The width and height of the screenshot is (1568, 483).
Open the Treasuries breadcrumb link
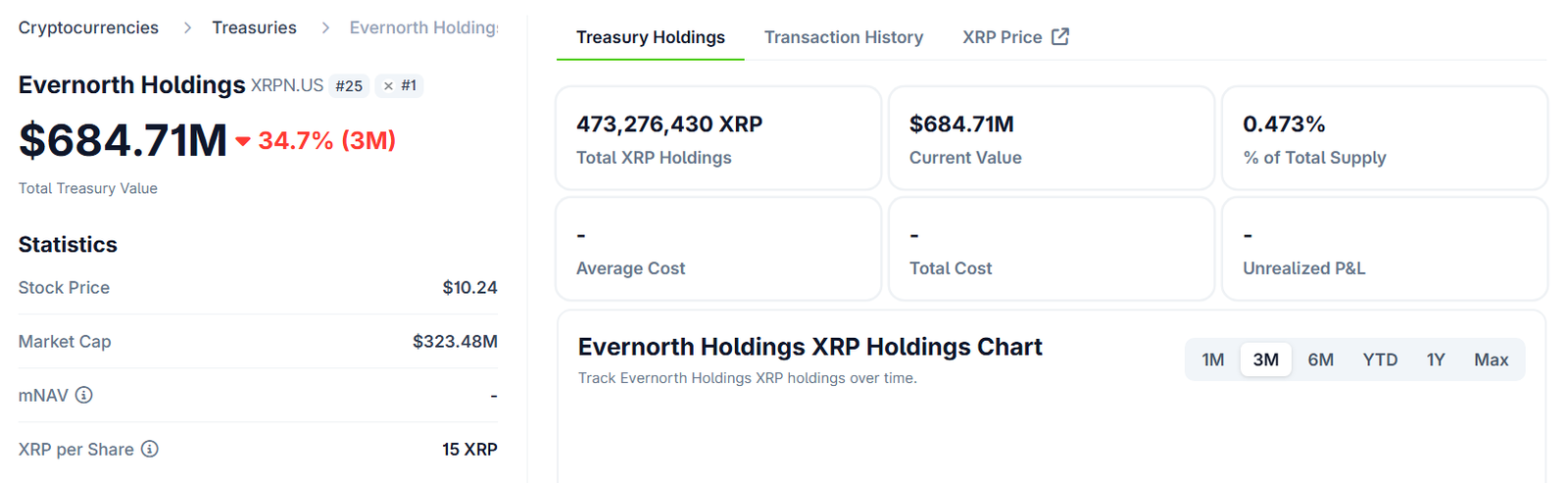coord(254,27)
